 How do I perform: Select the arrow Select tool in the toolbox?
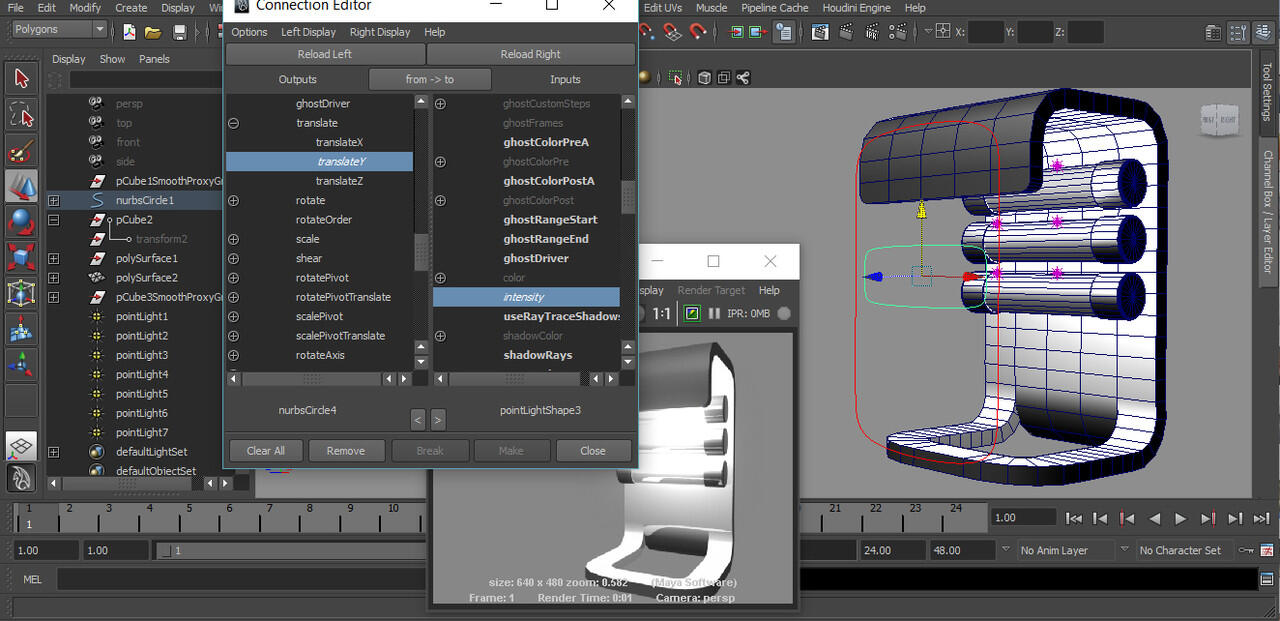coord(22,78)
